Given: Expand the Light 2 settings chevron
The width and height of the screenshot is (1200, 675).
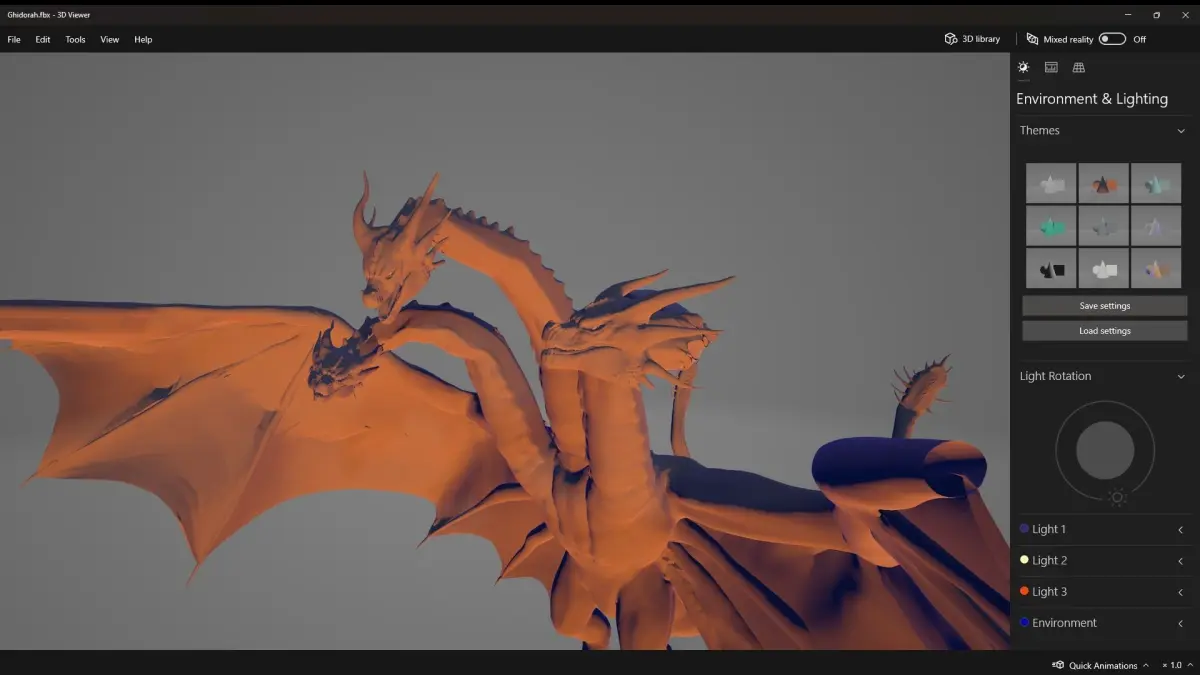Looking at the screenshot, I should click(1181, 561).
